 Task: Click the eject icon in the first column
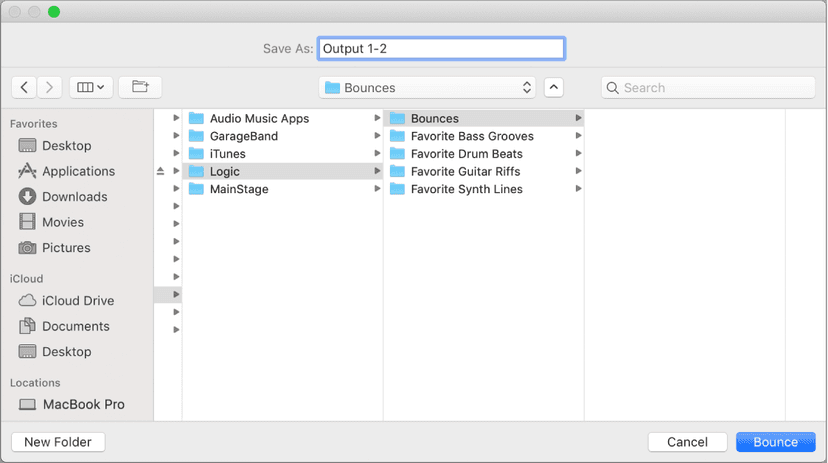[161, 171]
